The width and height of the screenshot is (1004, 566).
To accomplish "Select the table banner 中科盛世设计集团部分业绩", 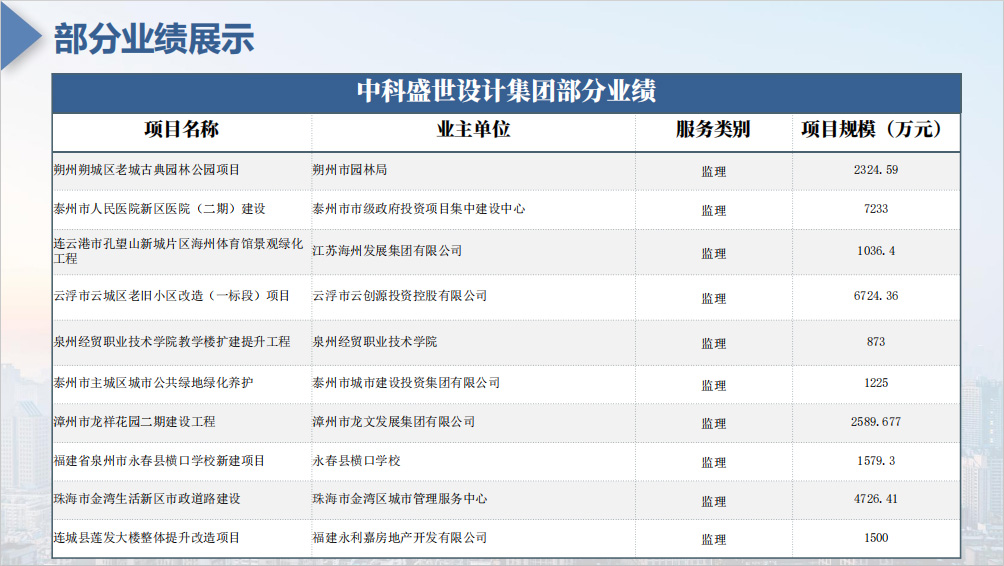I will pyautogui.click(x=506, y=91).
